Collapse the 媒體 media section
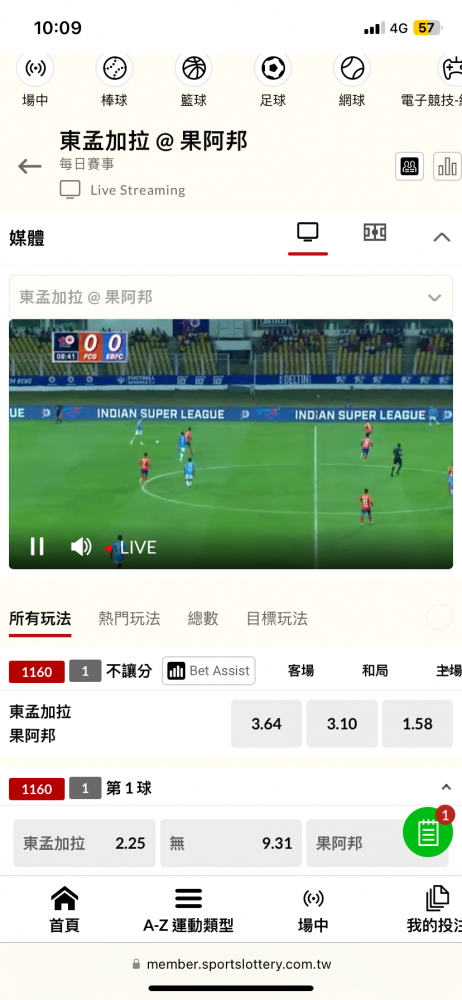 coord(442,238)
